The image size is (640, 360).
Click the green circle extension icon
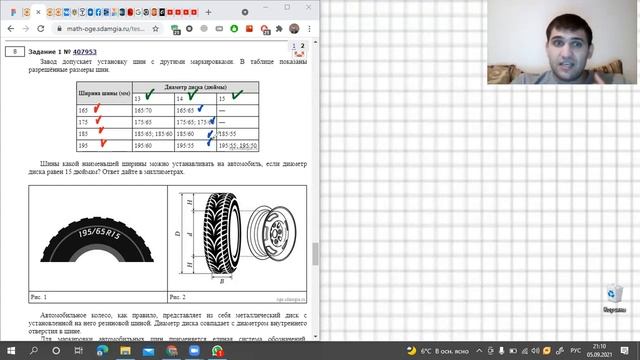(x=234, y=29)
